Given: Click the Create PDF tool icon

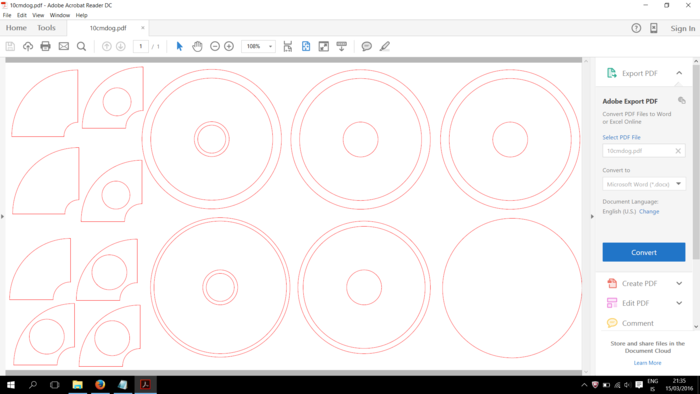Looking at the screenshot, I should point(612,283).
